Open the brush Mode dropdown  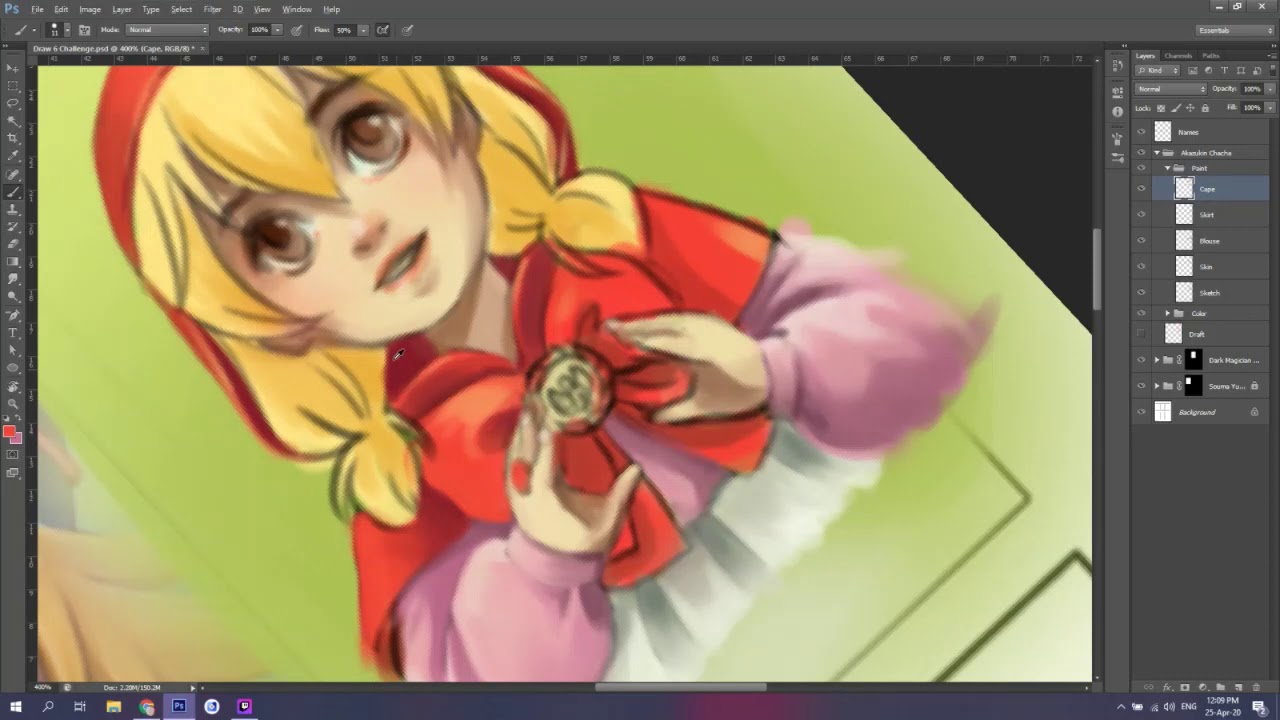coord(167,30)
